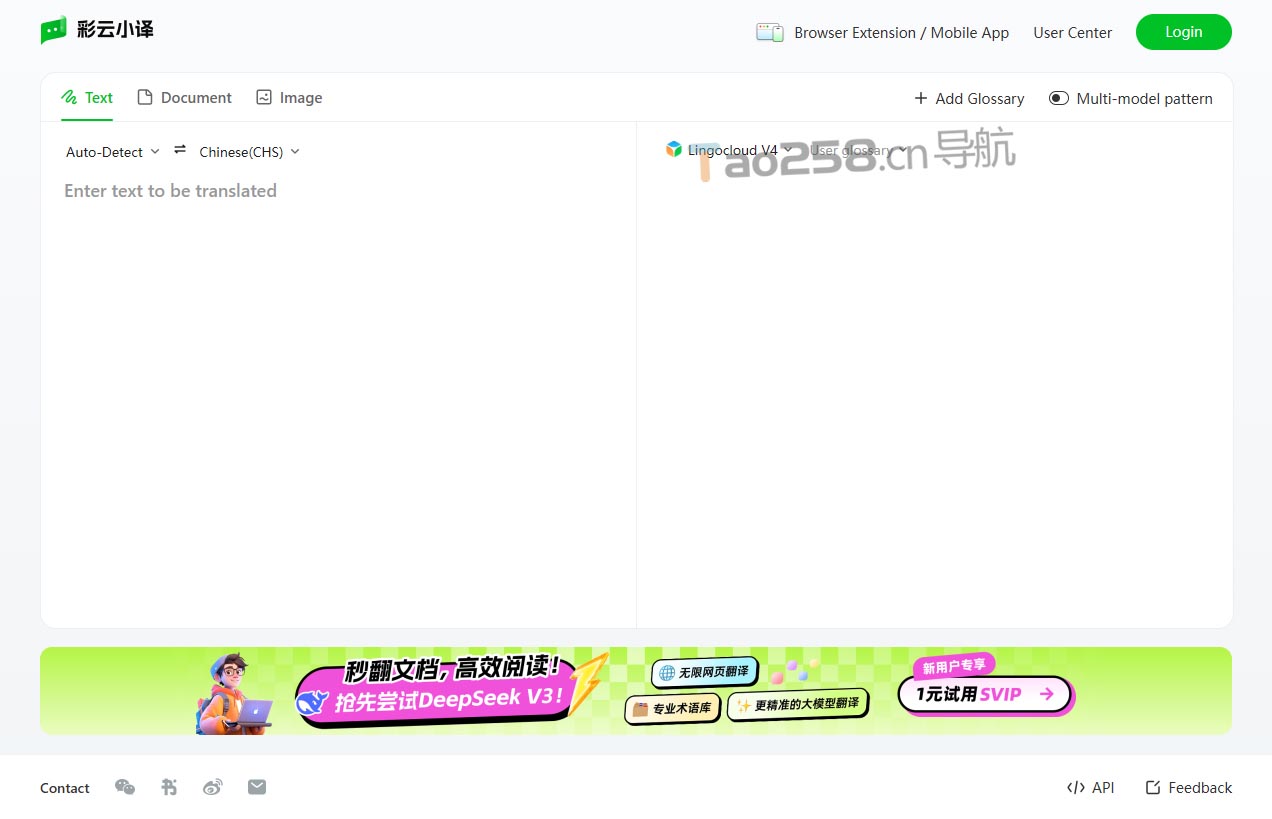Image resolution: width=1272 pixels, height=819 pixels.
Task: Click the footer icon between WeChat and Weibo
Action: (x=169, y=787)
